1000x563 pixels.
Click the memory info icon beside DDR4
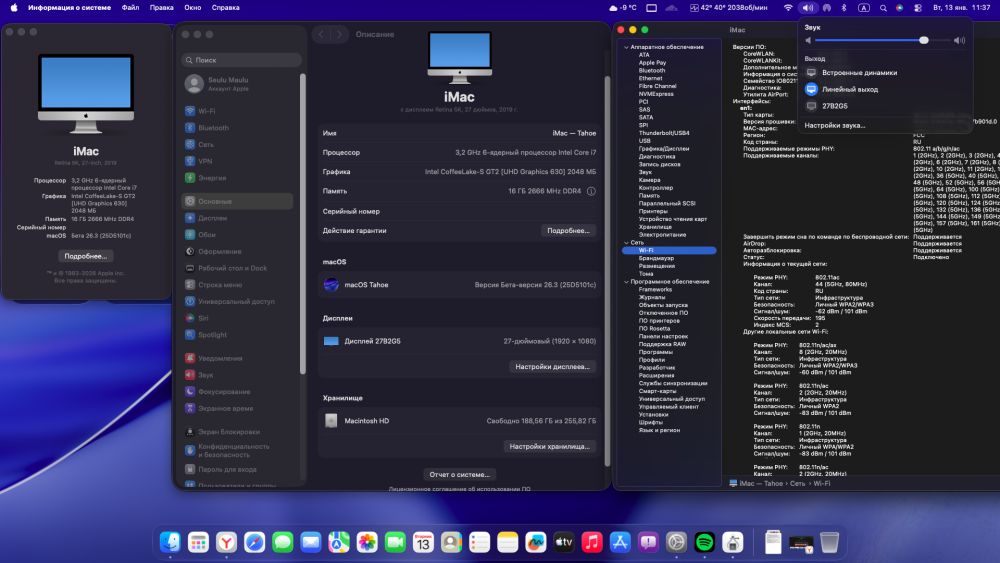(x=591, y=191)
